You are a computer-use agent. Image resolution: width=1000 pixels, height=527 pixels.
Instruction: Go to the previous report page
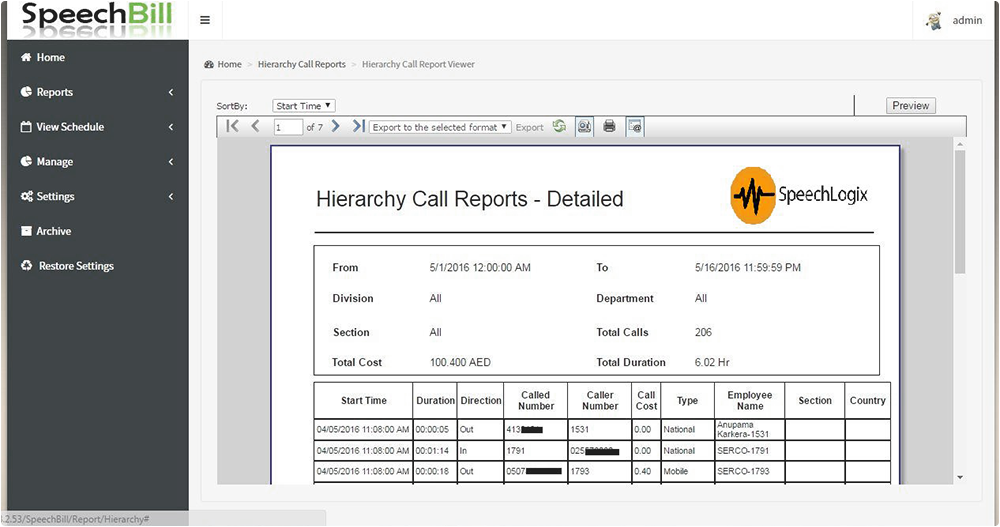click(x=256, y=126)
